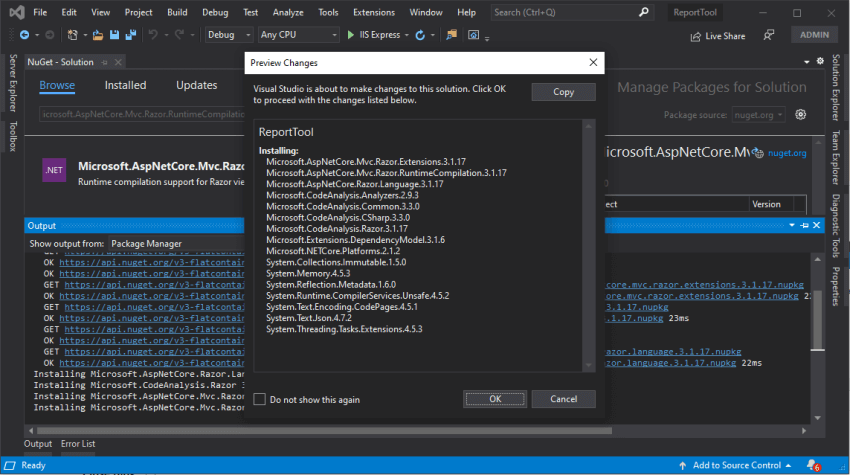Open the Diagnostic Tools side tab
Viewport: 850px width, 475px height.
click(835, 226)
